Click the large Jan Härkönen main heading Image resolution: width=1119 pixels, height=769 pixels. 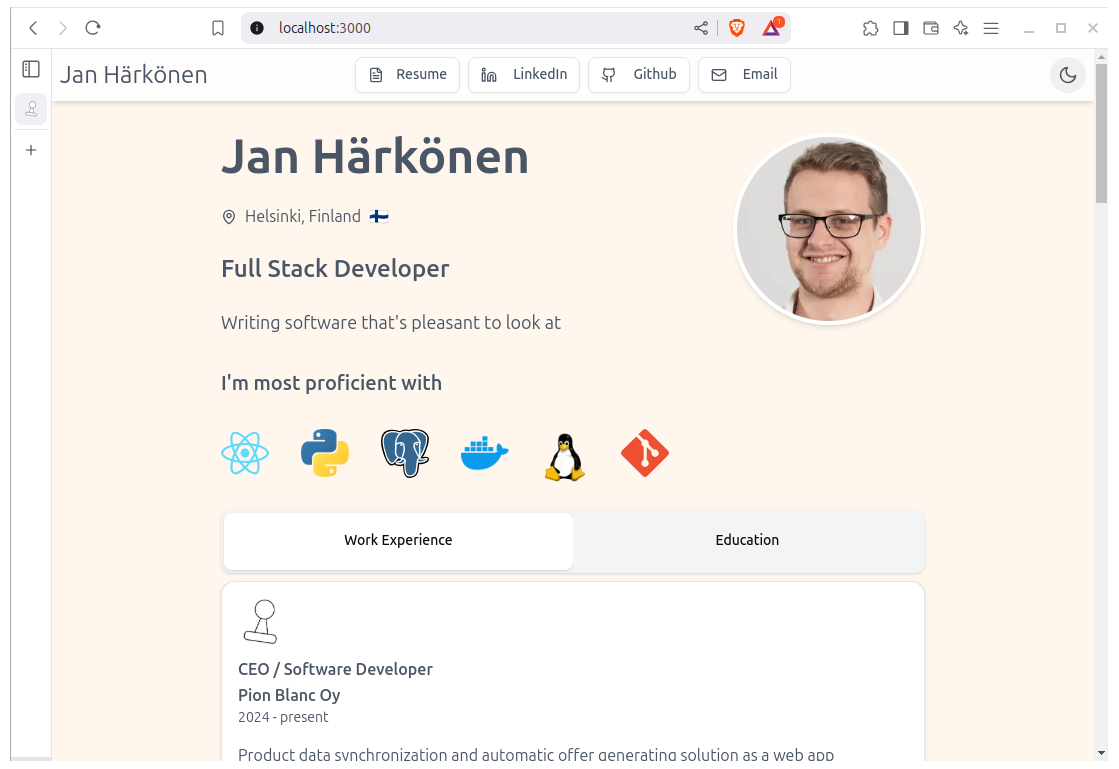tap(375, 157)
